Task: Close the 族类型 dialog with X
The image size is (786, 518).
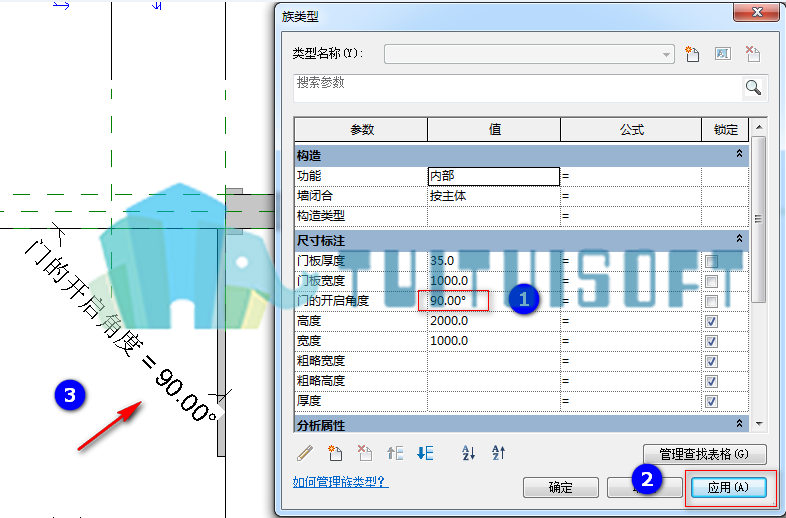Action: click(x=757, y=12)
